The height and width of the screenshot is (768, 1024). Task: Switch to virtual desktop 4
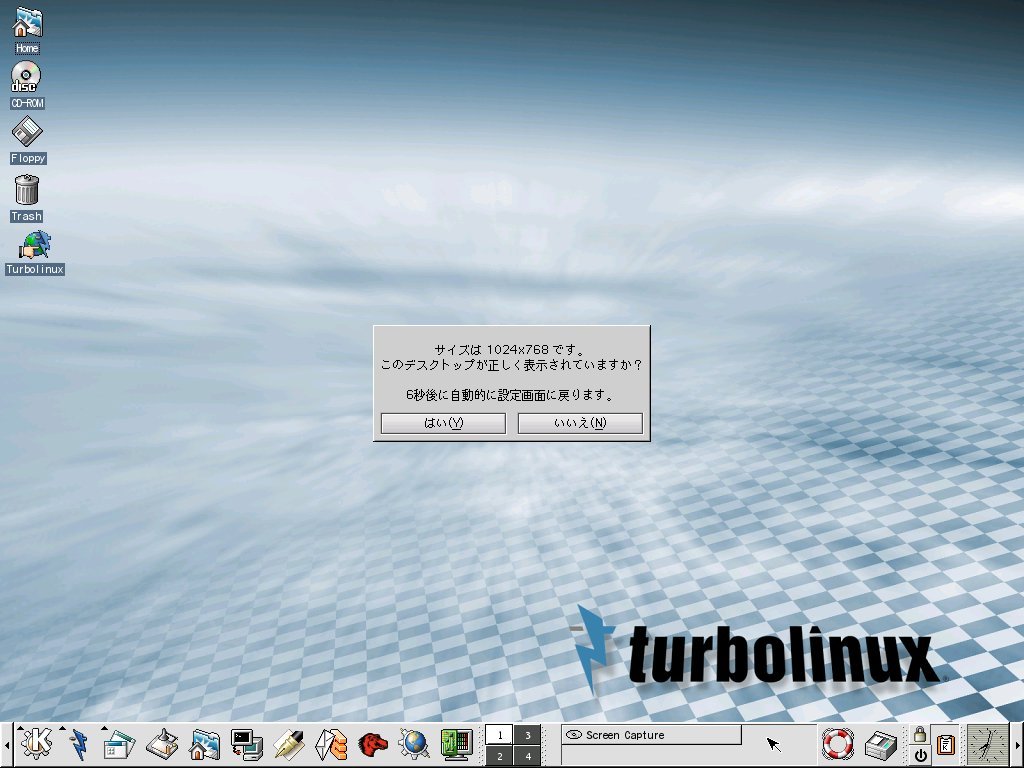coord(528,756)
